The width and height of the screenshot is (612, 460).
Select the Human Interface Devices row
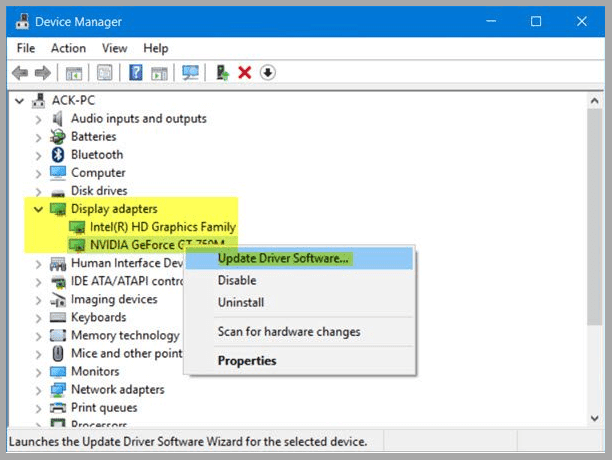click(x=126, y=263)
